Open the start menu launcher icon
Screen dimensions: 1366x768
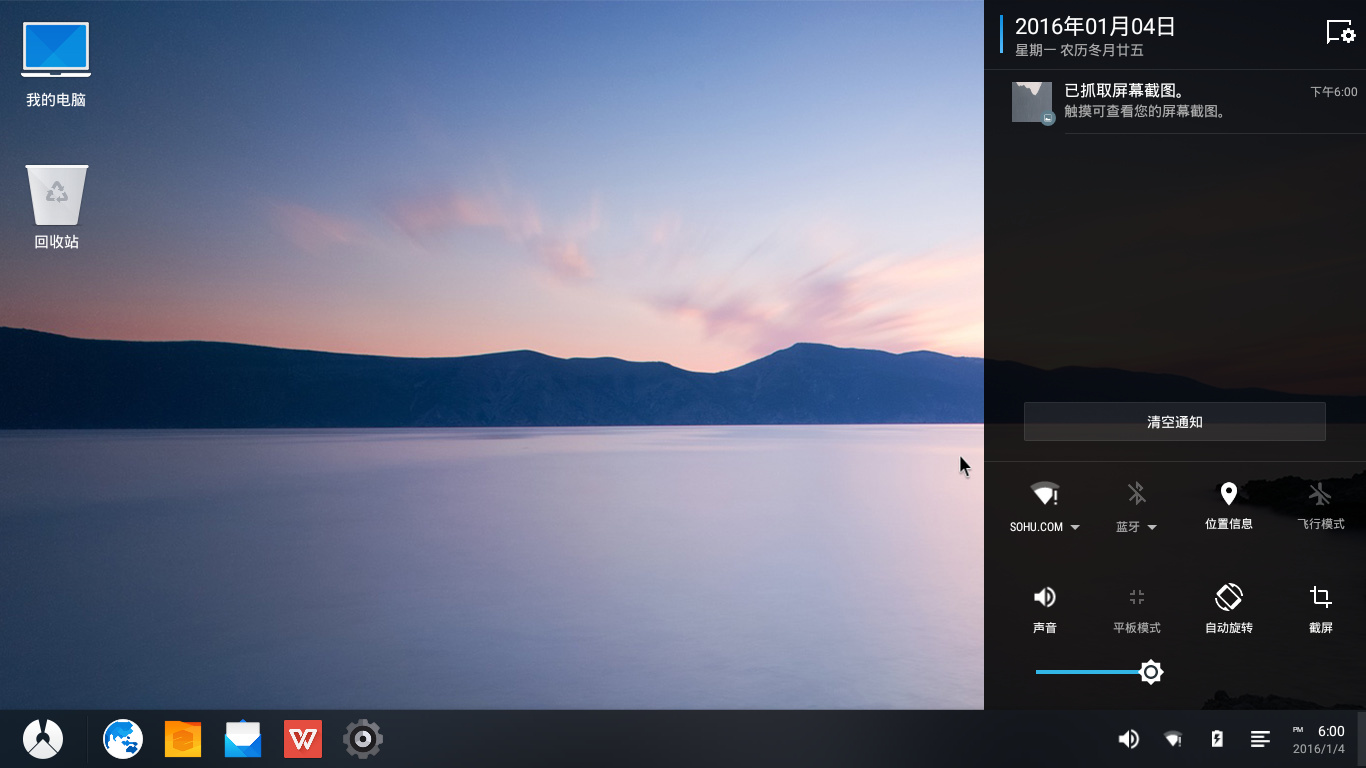(43, 739)
